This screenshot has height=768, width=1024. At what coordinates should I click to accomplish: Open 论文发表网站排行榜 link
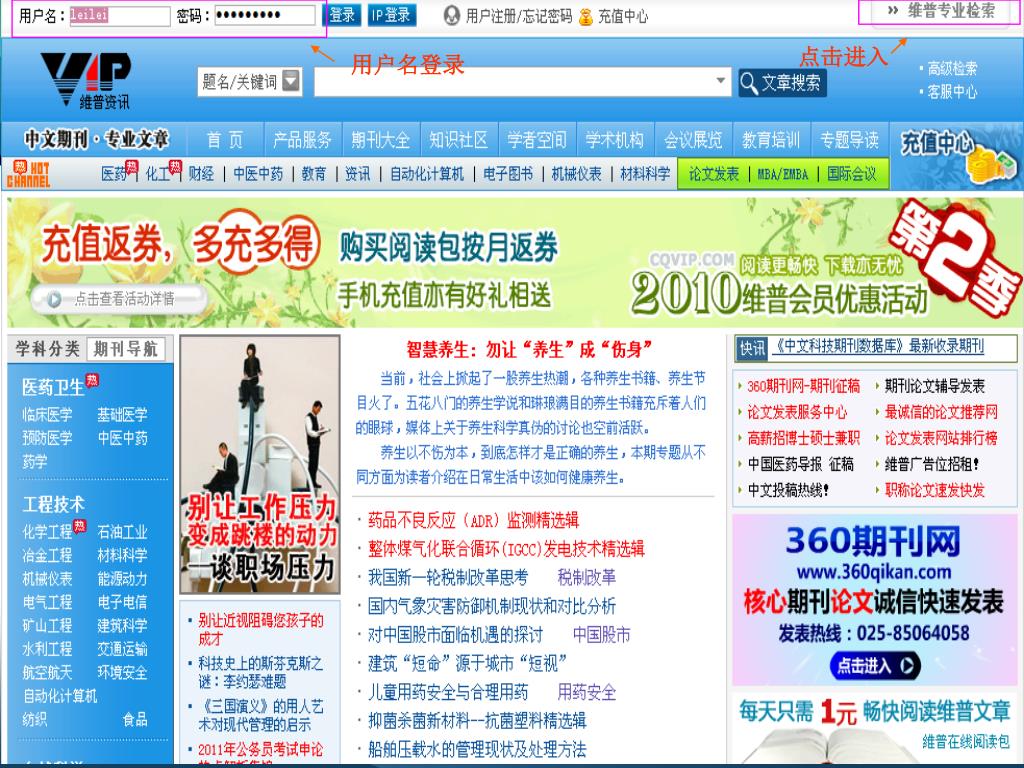click(x=941, y=438)
